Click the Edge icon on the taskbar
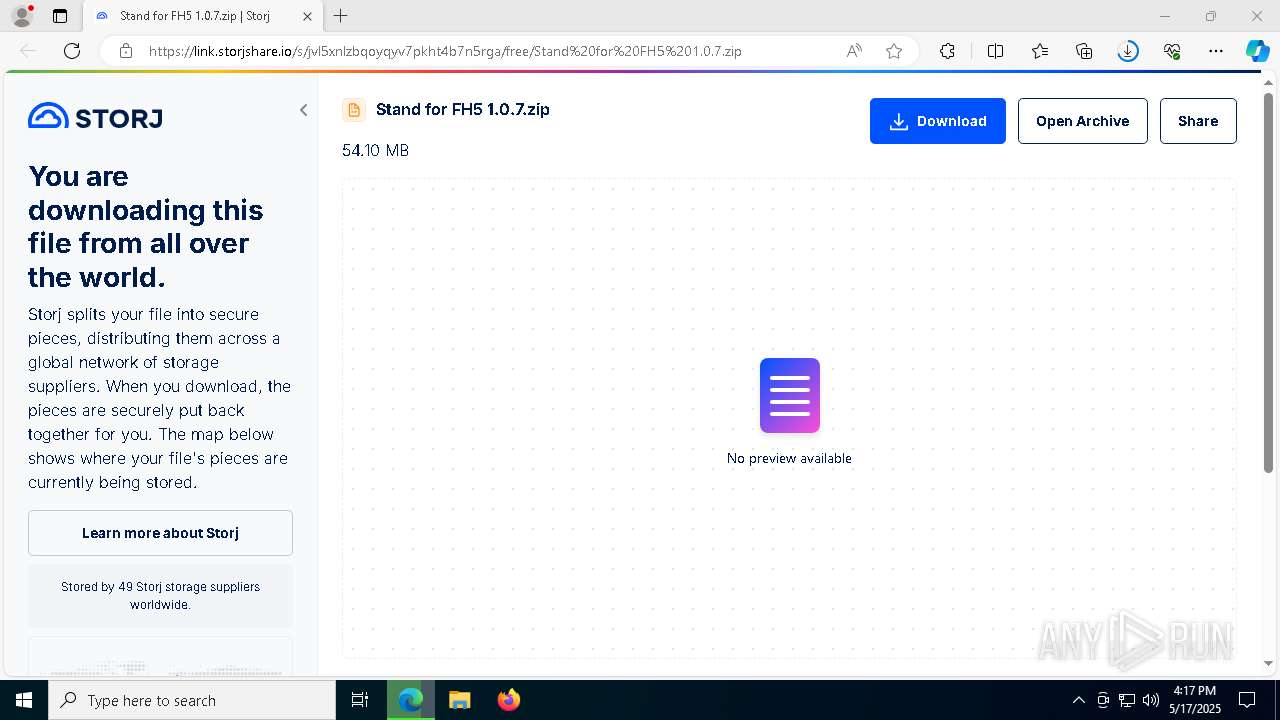 pos(411,700)
